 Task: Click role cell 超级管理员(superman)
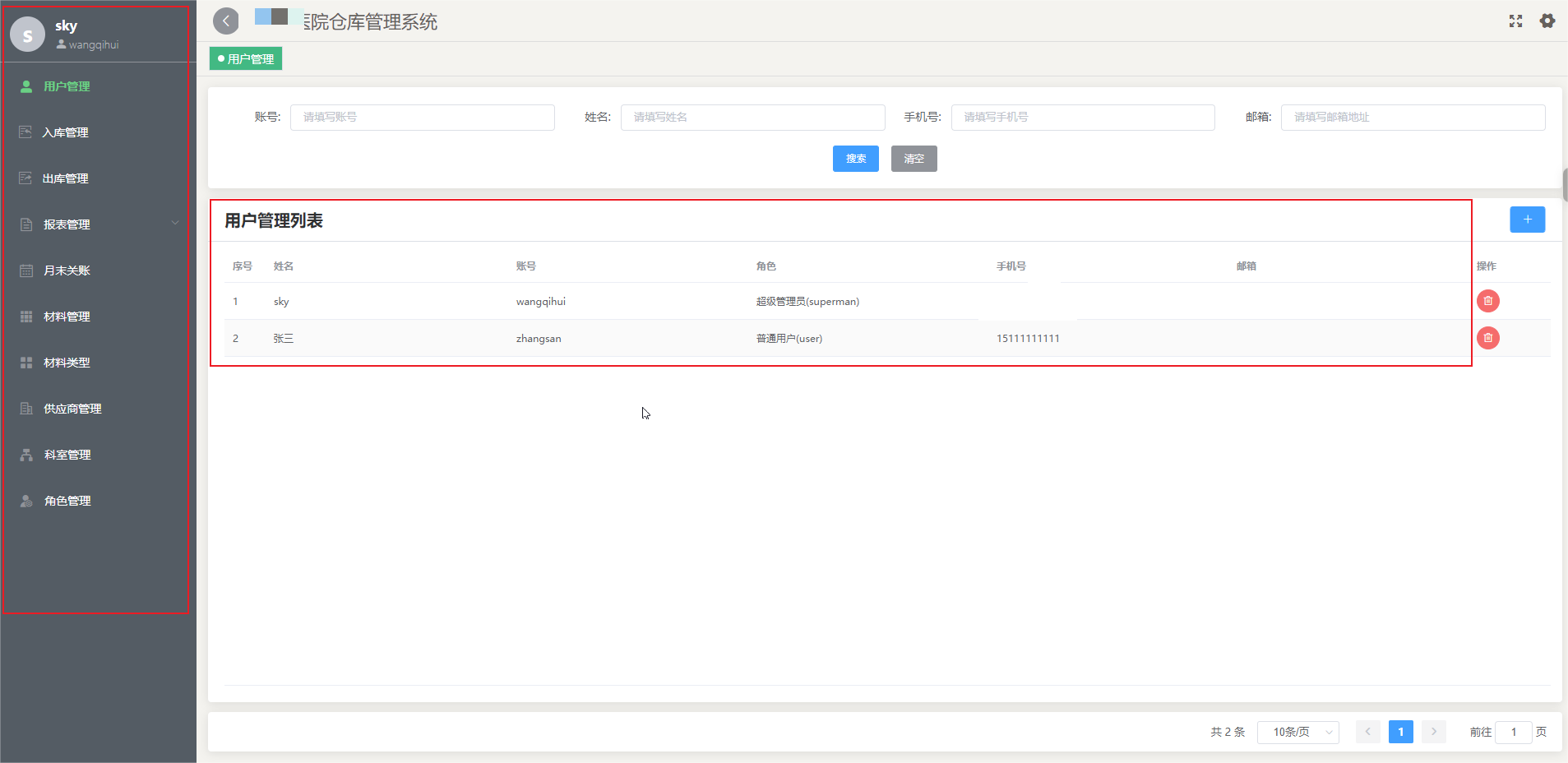pyautogui.click(x=807, y=302)
